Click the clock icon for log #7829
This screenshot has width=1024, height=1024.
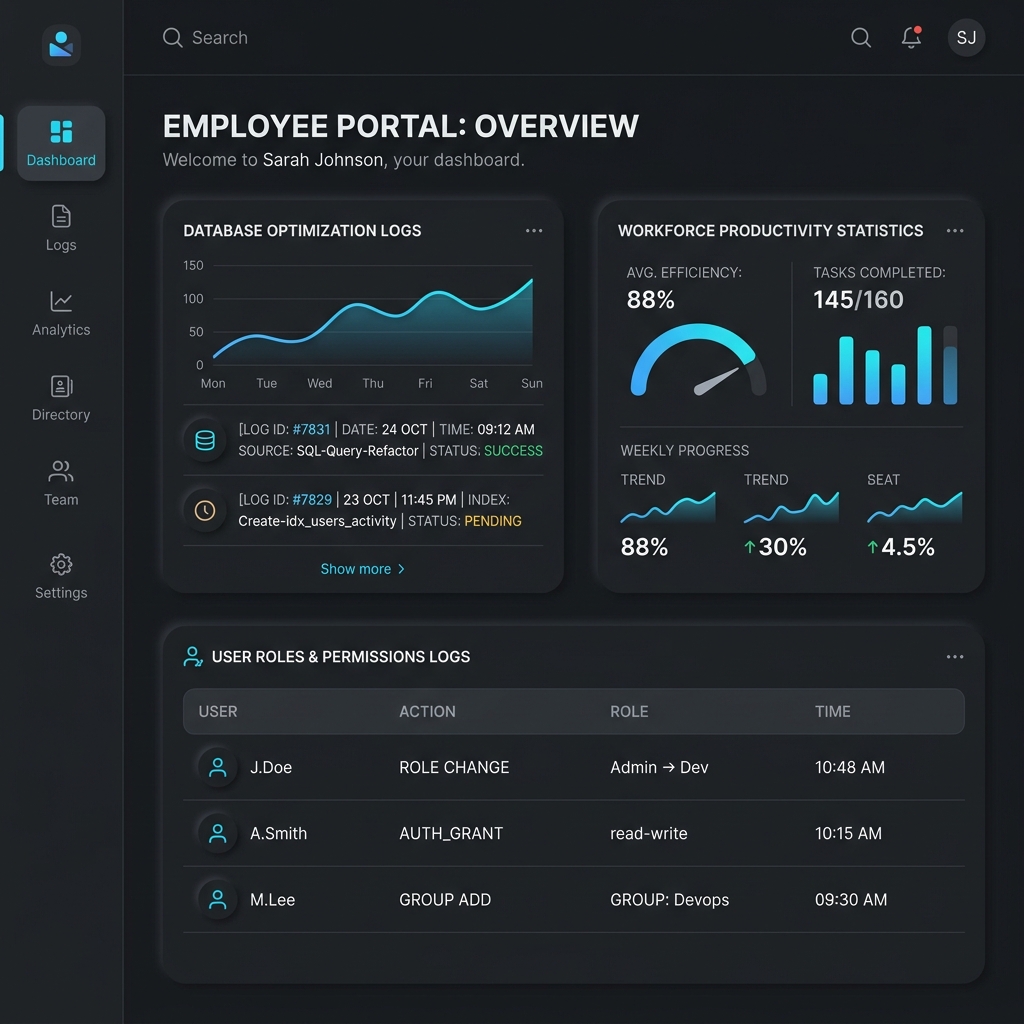point(205,510)
